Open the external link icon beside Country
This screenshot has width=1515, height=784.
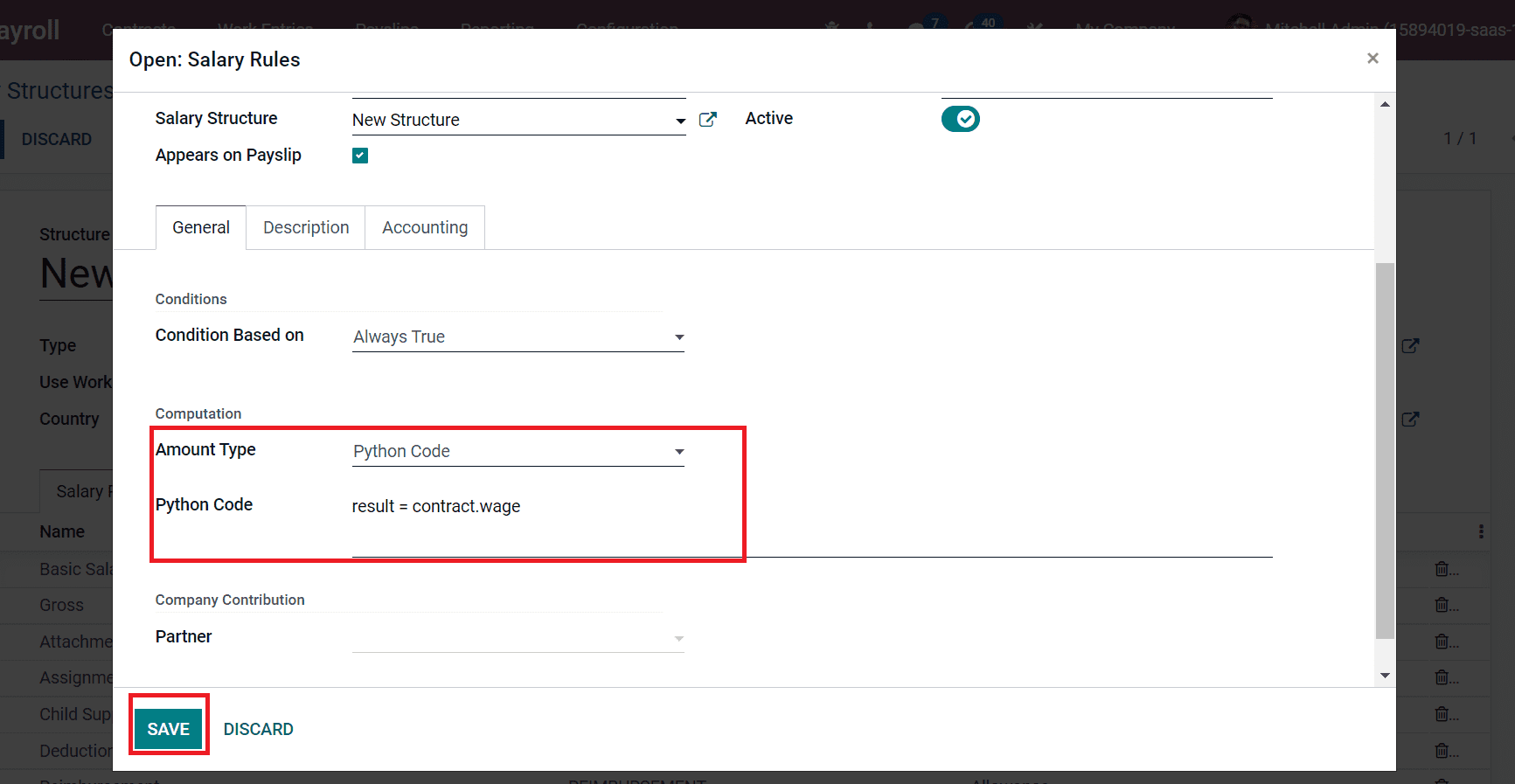(1410, 420)
